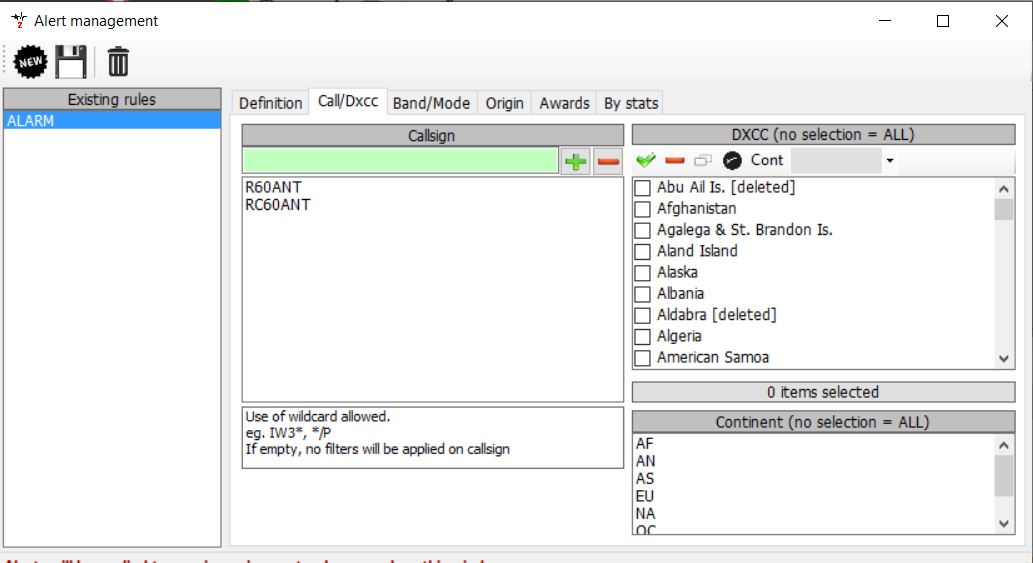
Task: Click DXCC list scrollbar thumb
Action: click(1003, 210)
